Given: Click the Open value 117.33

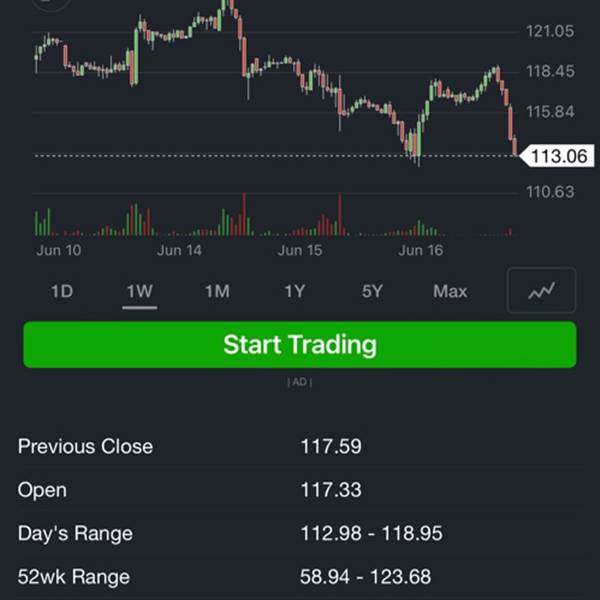Looking at the screenshot, I should click(331, 490).
